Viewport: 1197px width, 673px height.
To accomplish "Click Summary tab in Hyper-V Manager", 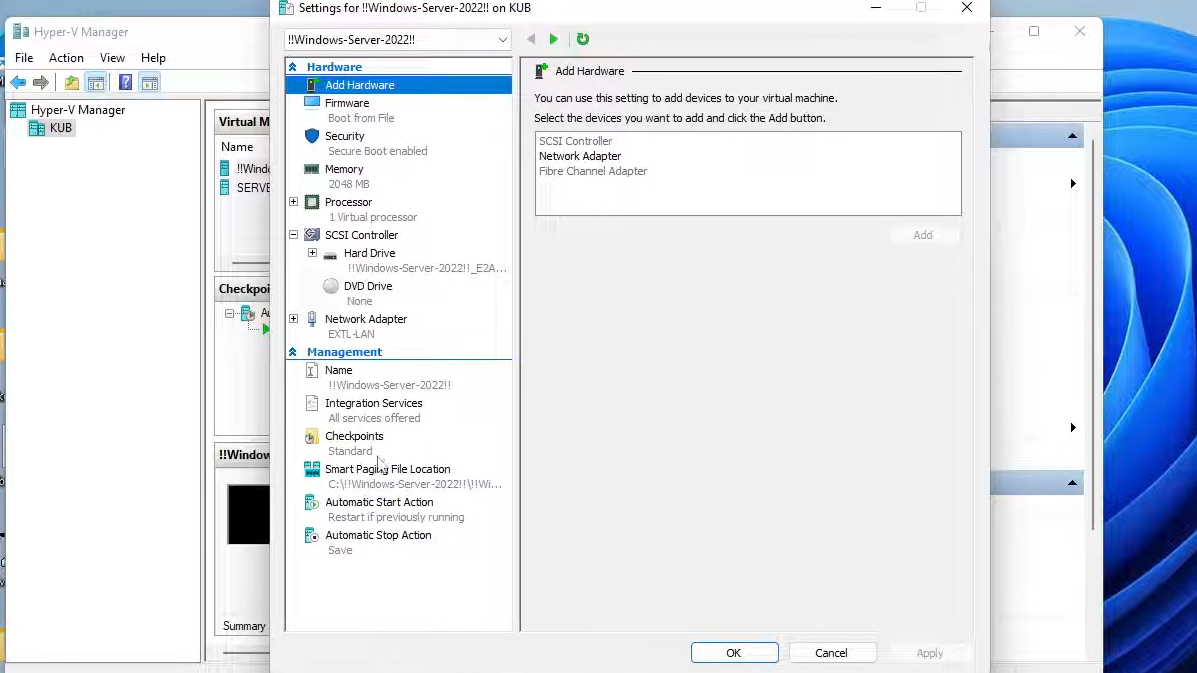I will pyautogui.click(x=244, y=626).
